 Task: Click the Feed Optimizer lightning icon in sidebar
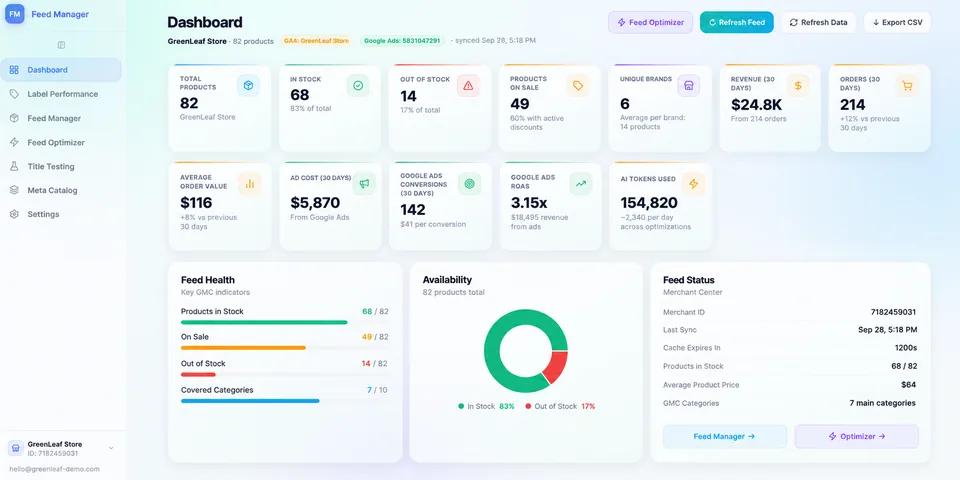14,142
